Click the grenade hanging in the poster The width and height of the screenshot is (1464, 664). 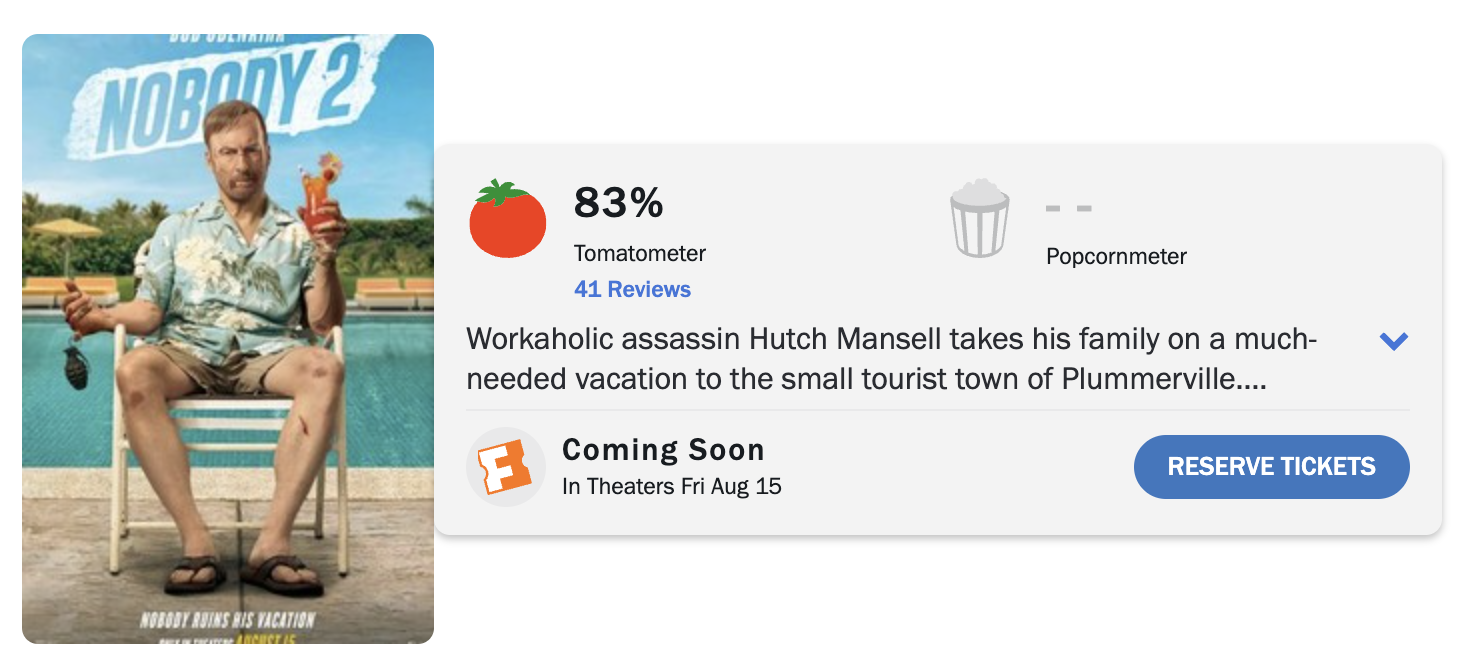coord(77,365)
